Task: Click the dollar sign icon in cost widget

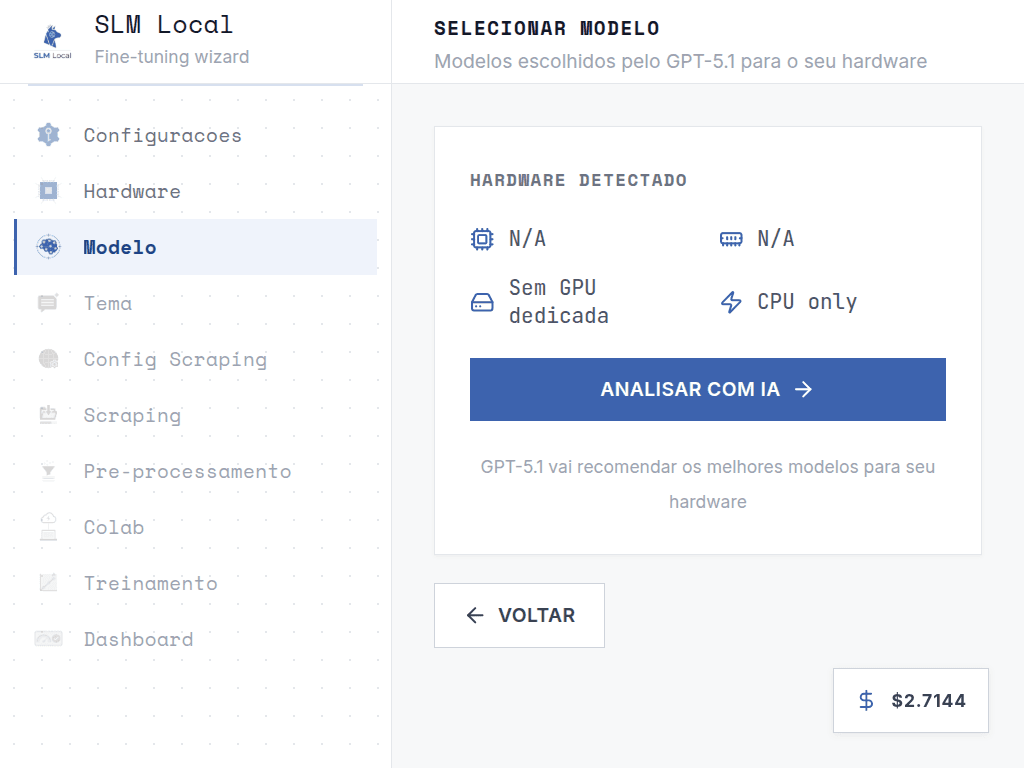Action: click(x=864, y=700)
